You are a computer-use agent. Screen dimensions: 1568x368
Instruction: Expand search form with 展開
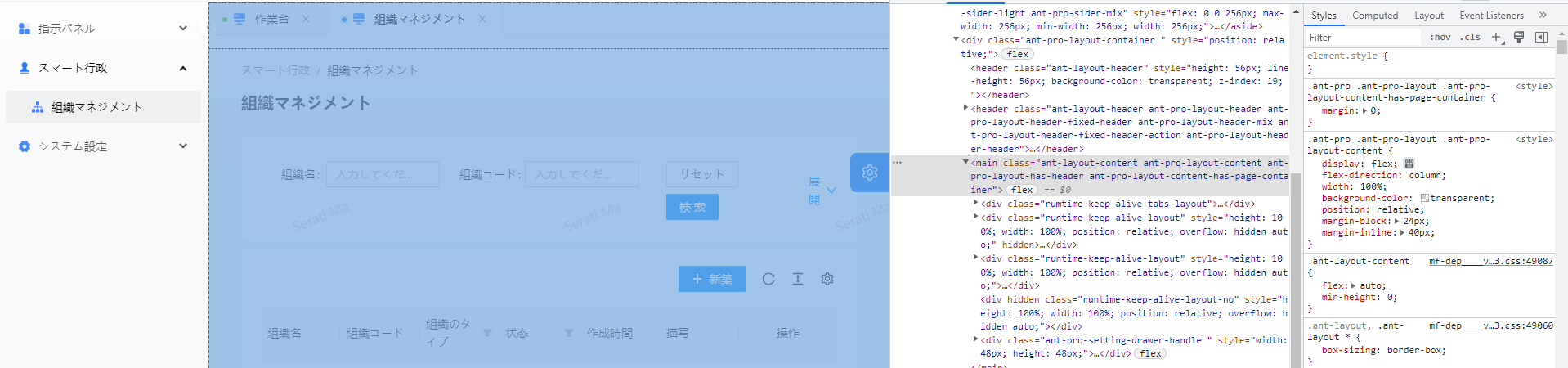click(x=822, y=190)
